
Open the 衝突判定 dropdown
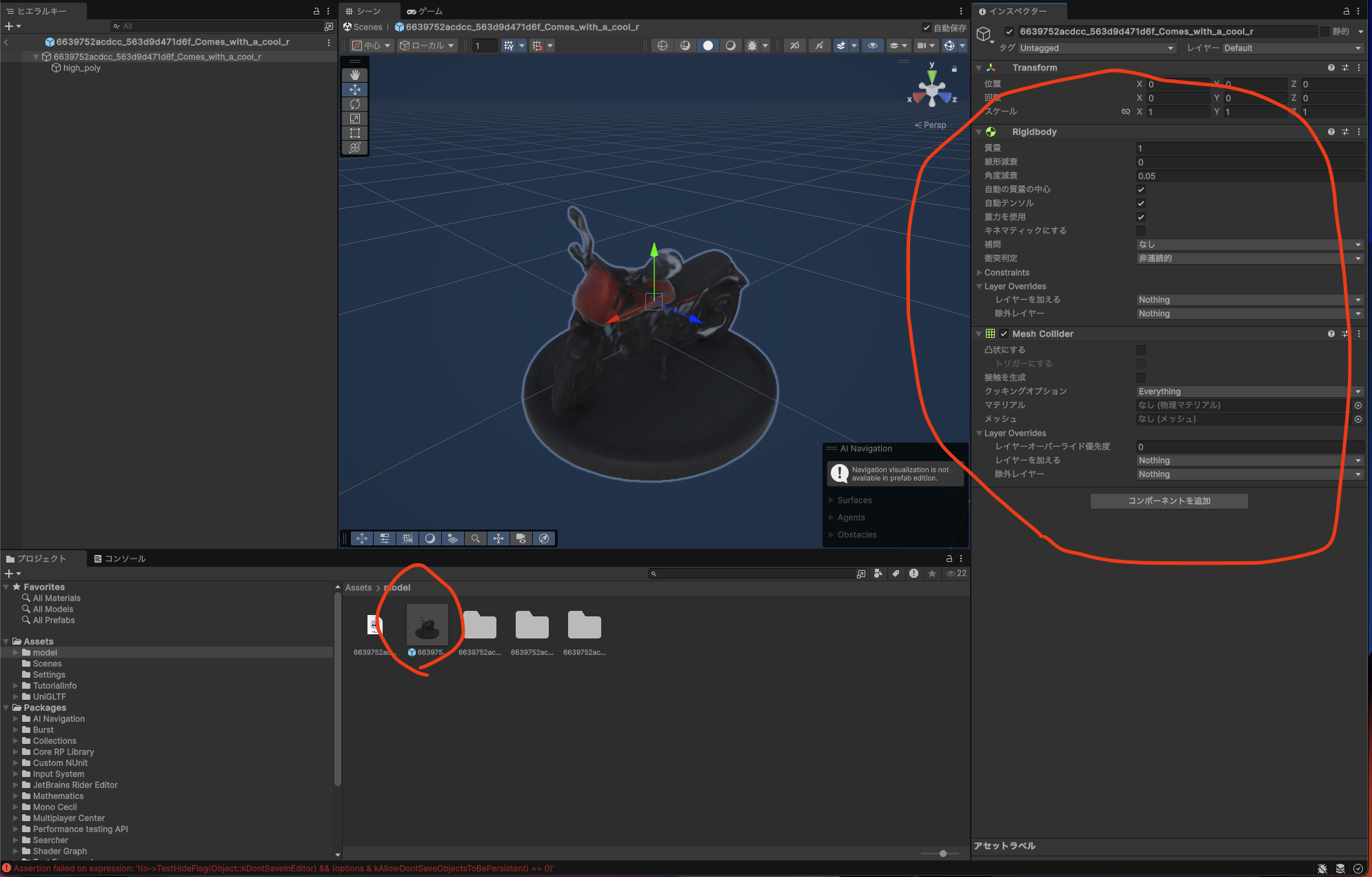pos(1248,258)
